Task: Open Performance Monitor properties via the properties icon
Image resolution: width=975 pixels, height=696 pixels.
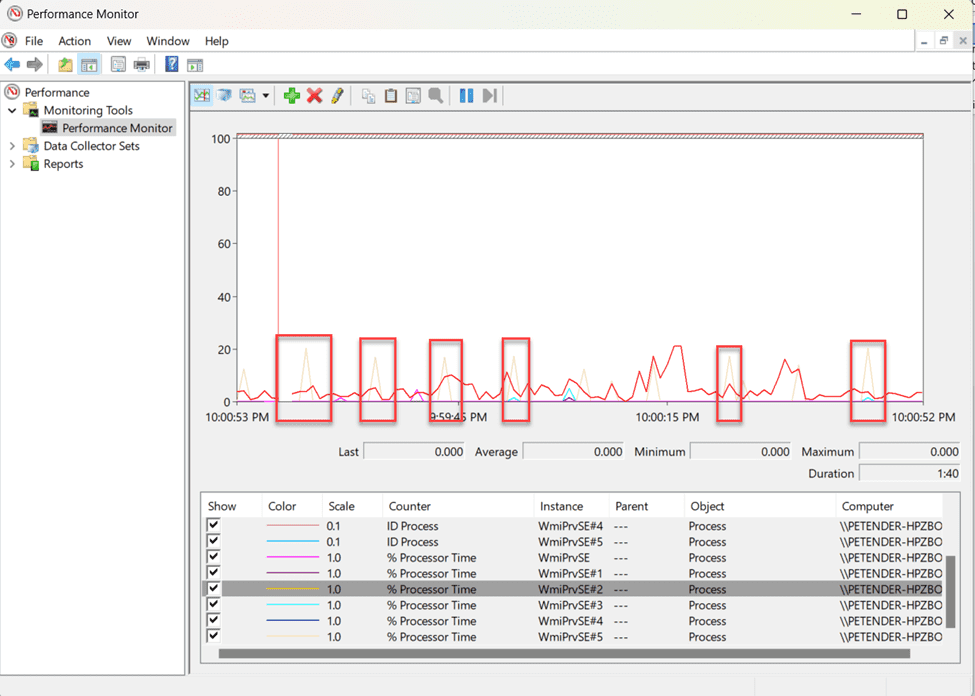Action: [412, 95]
